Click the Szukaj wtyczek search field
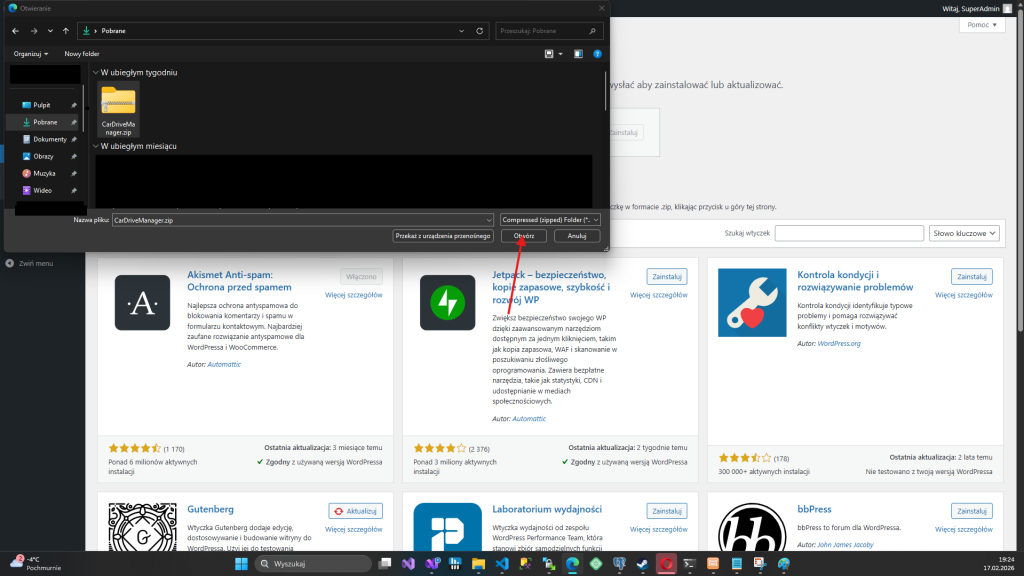Image resolution: width=1024 pixels, height=576 pixels. [x=848, y=233]
